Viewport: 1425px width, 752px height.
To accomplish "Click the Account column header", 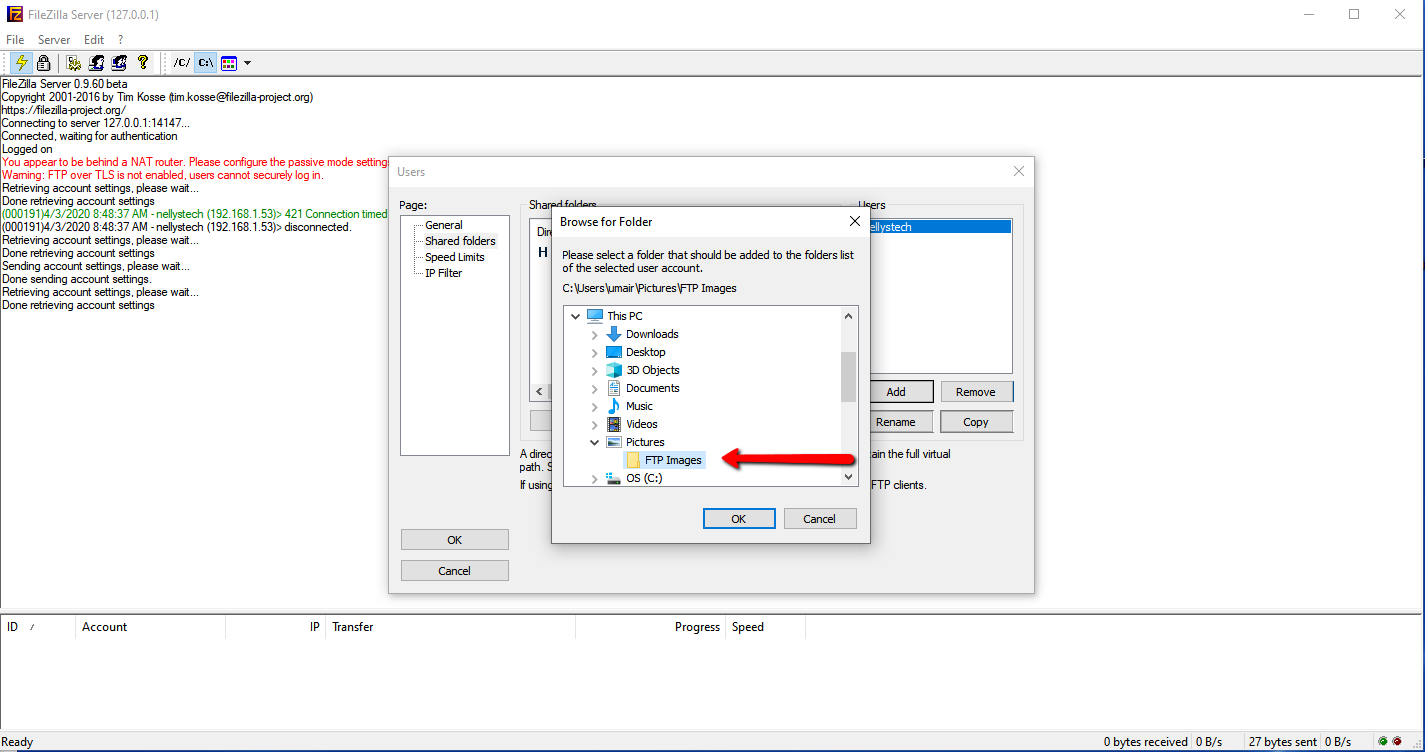I will click(x=151, y=627).
